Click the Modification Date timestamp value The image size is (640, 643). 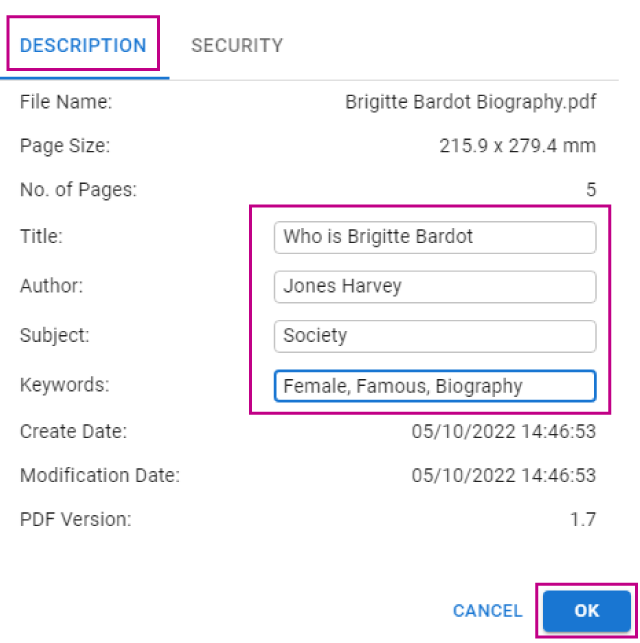(504, 475)
